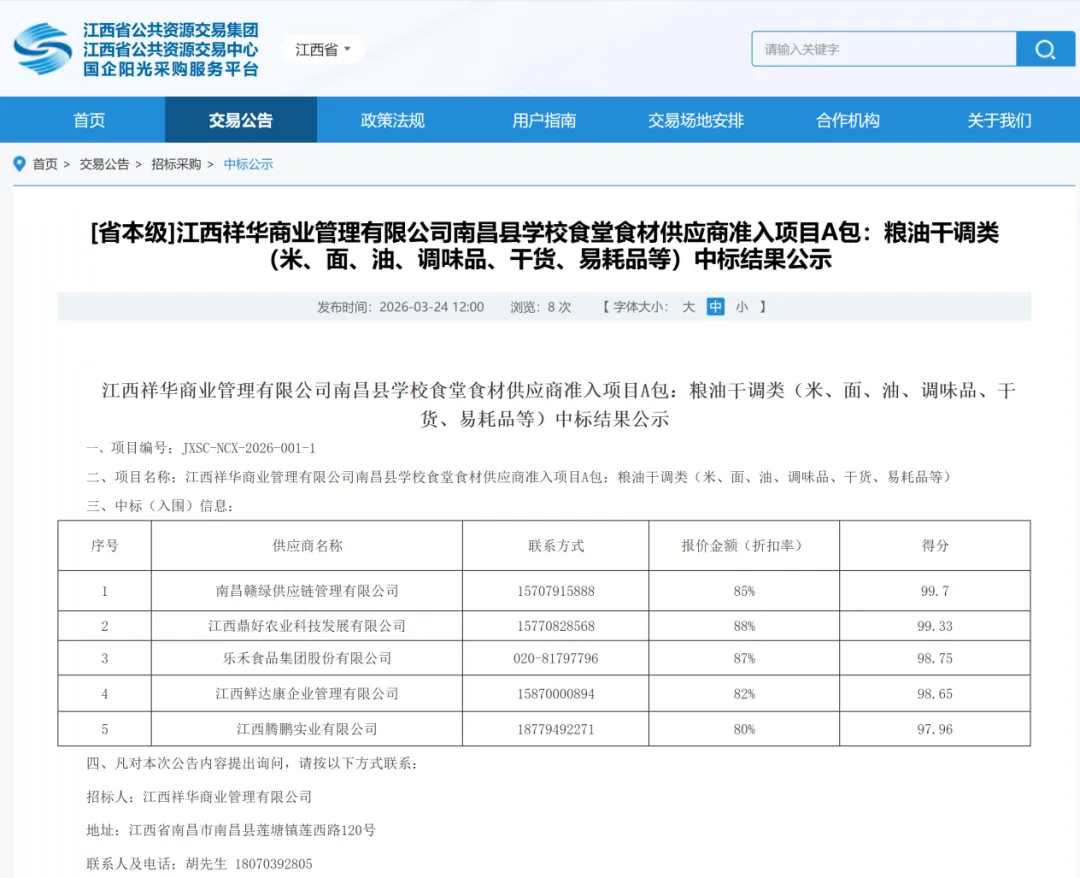This screenshot has height=878, width=1080.
Task: Click the location pin breadcrumb icon
Action: tap(19, 164)
